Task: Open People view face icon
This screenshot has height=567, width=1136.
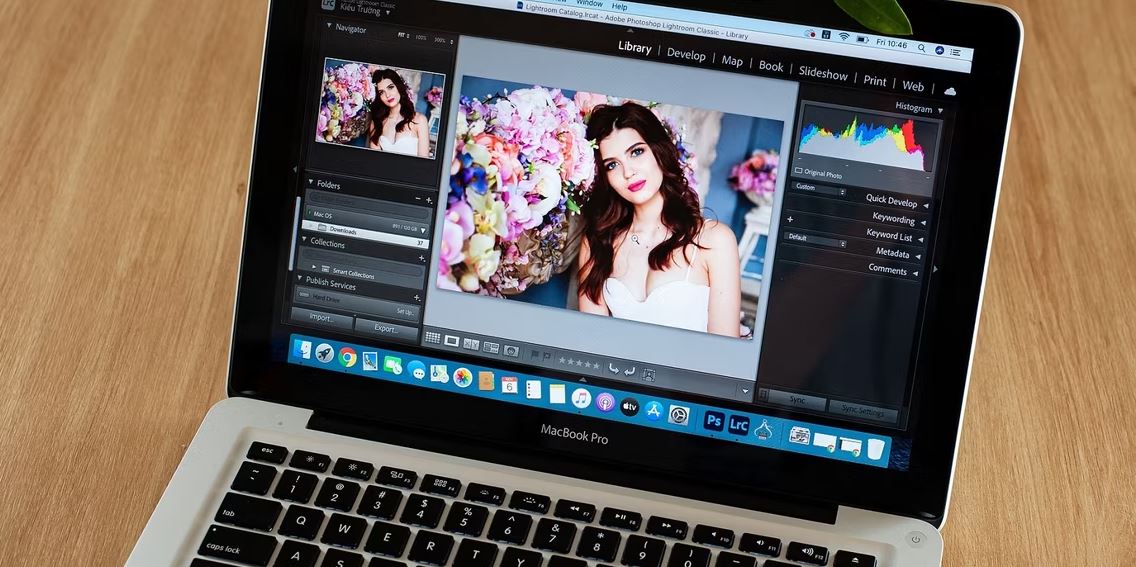Action: [x=511, y=351]
